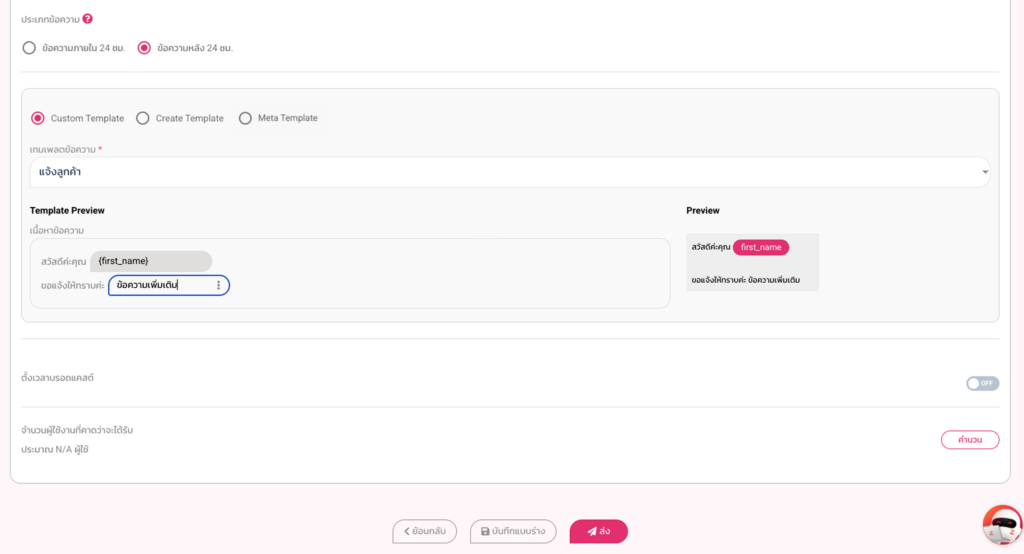Click the Template Preview heading
1024x554 pixels.
click(x=67, y=211)
